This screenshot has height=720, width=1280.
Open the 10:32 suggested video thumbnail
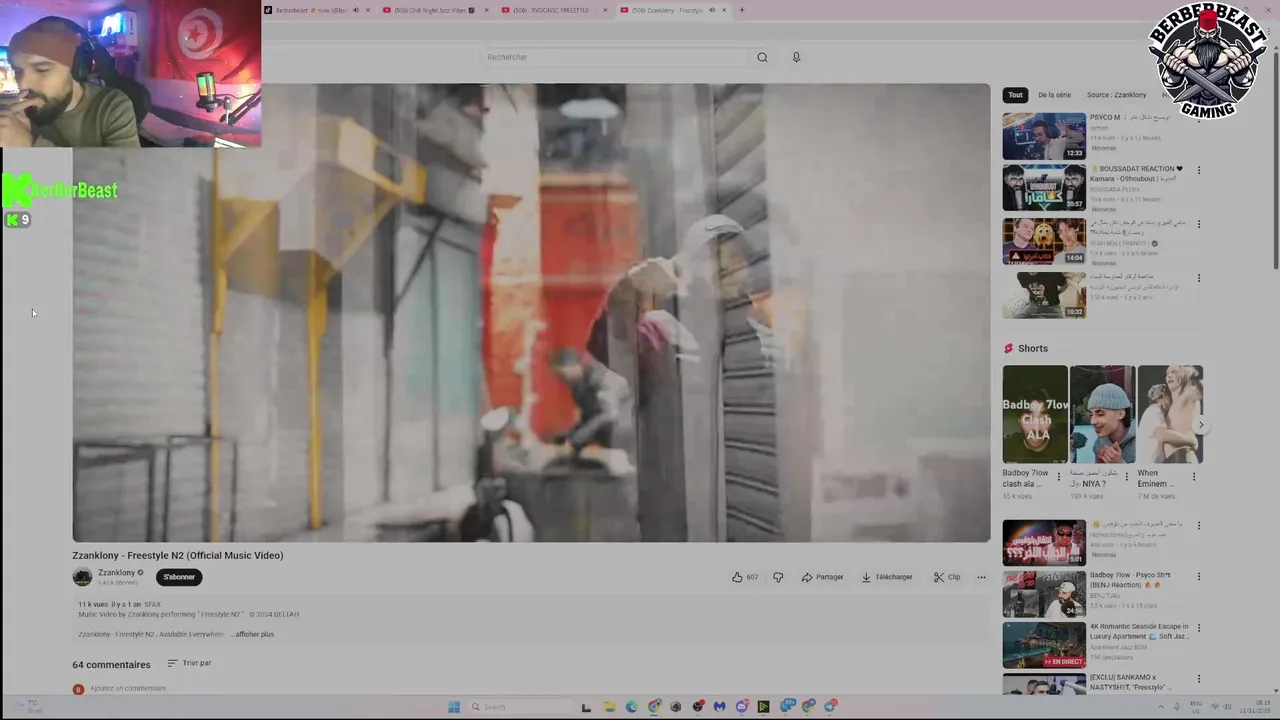pos(1044,295)
